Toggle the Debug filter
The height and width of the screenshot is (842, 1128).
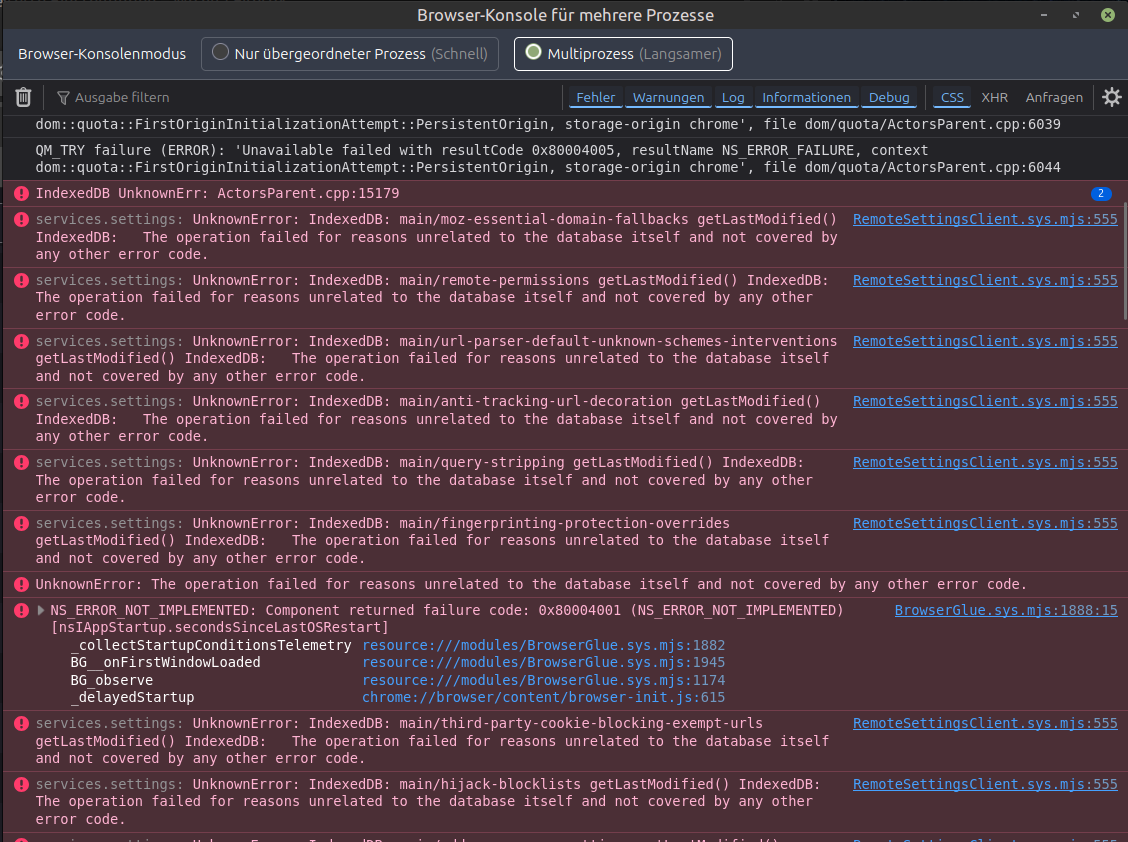pos(889,97)
